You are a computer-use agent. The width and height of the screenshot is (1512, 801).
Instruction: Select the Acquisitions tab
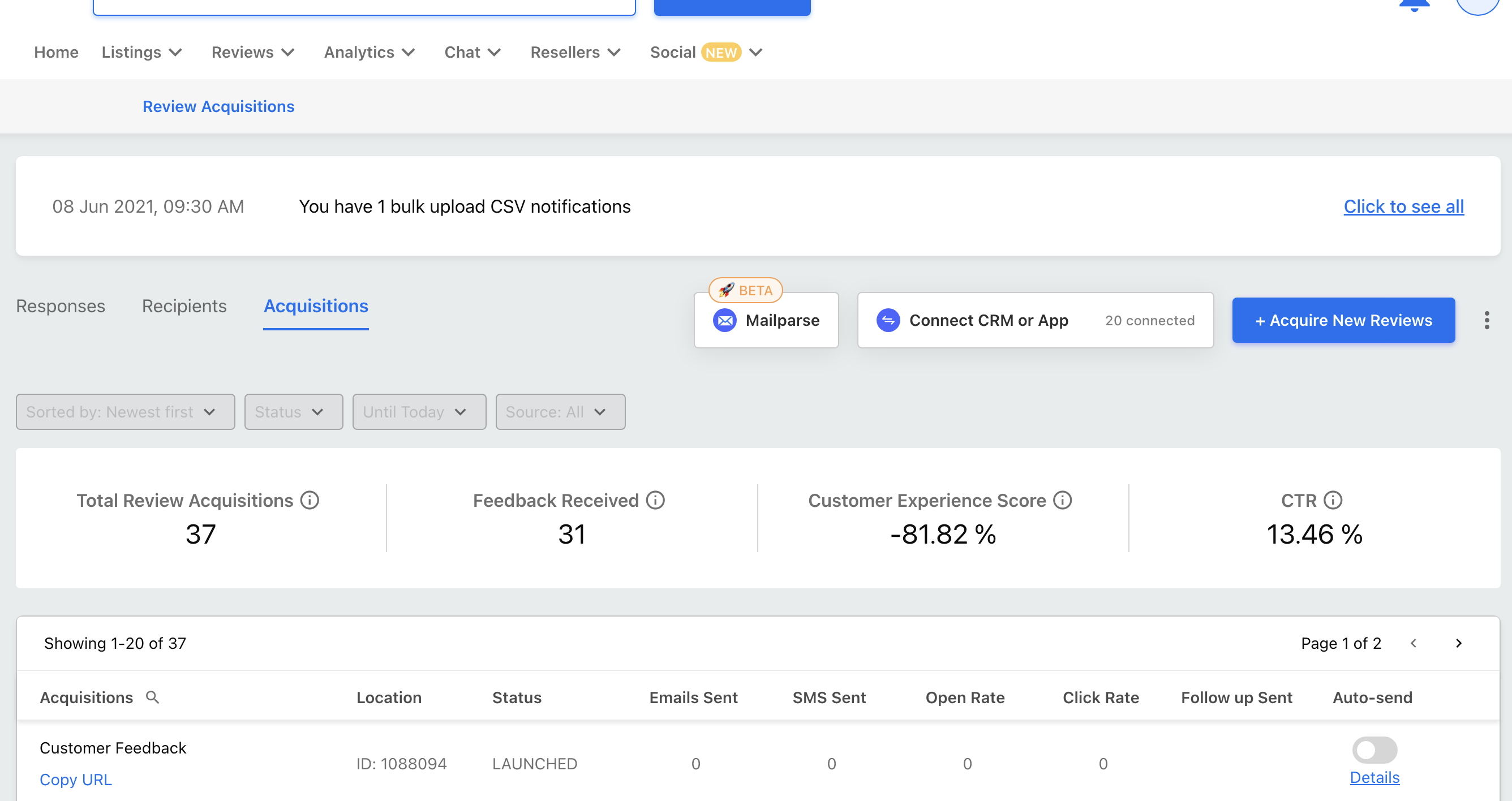pyautogui.click(x=316, y=305)
